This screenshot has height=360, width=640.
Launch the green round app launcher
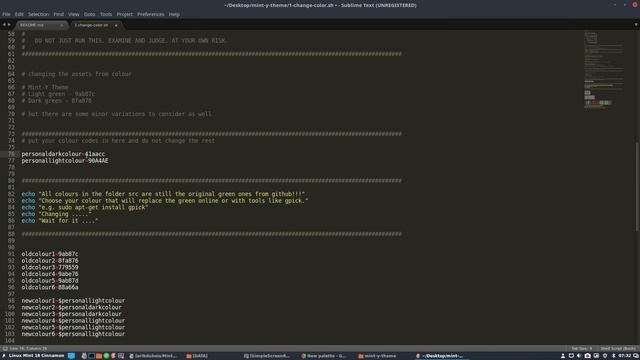point(106,356)
